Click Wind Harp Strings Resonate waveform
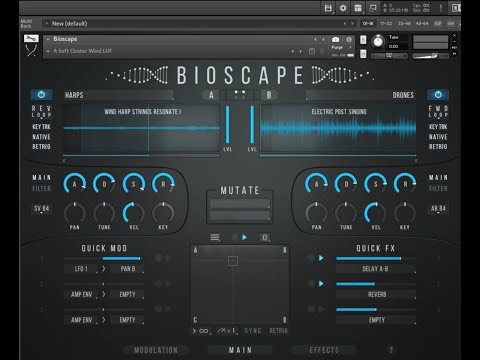Image resolution: width=480 pixels, height=360 pixels. point(142,128)
